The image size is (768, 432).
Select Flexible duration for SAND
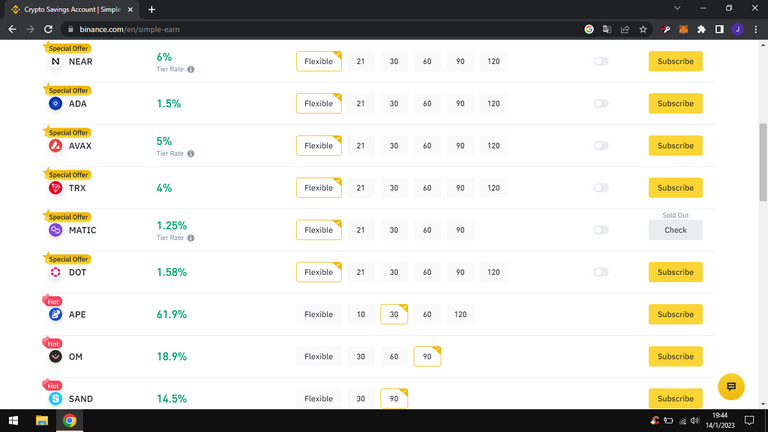319,399
